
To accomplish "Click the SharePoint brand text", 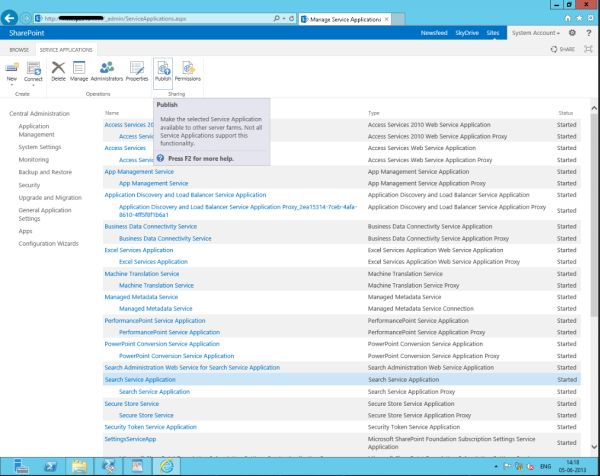I will click(x=27, y=33).
